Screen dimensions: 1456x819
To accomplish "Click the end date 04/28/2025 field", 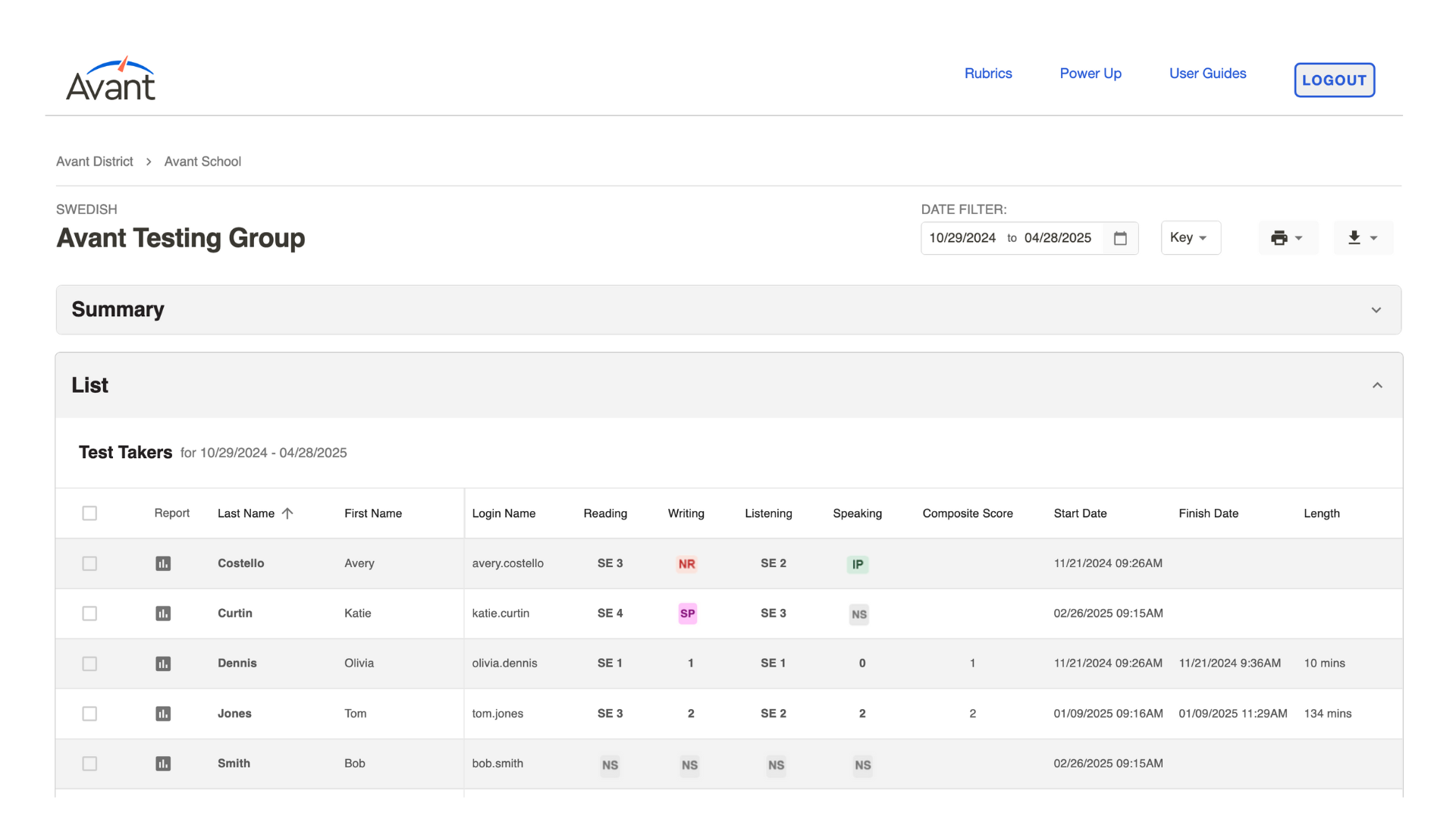I will click(1058, 238).
